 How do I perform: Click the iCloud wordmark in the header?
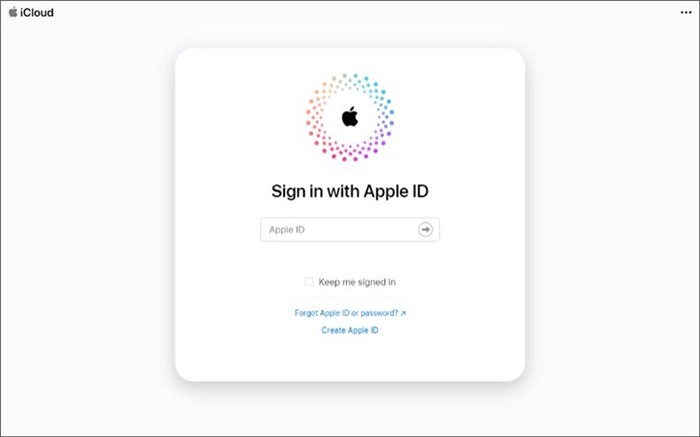click(37, 12)
